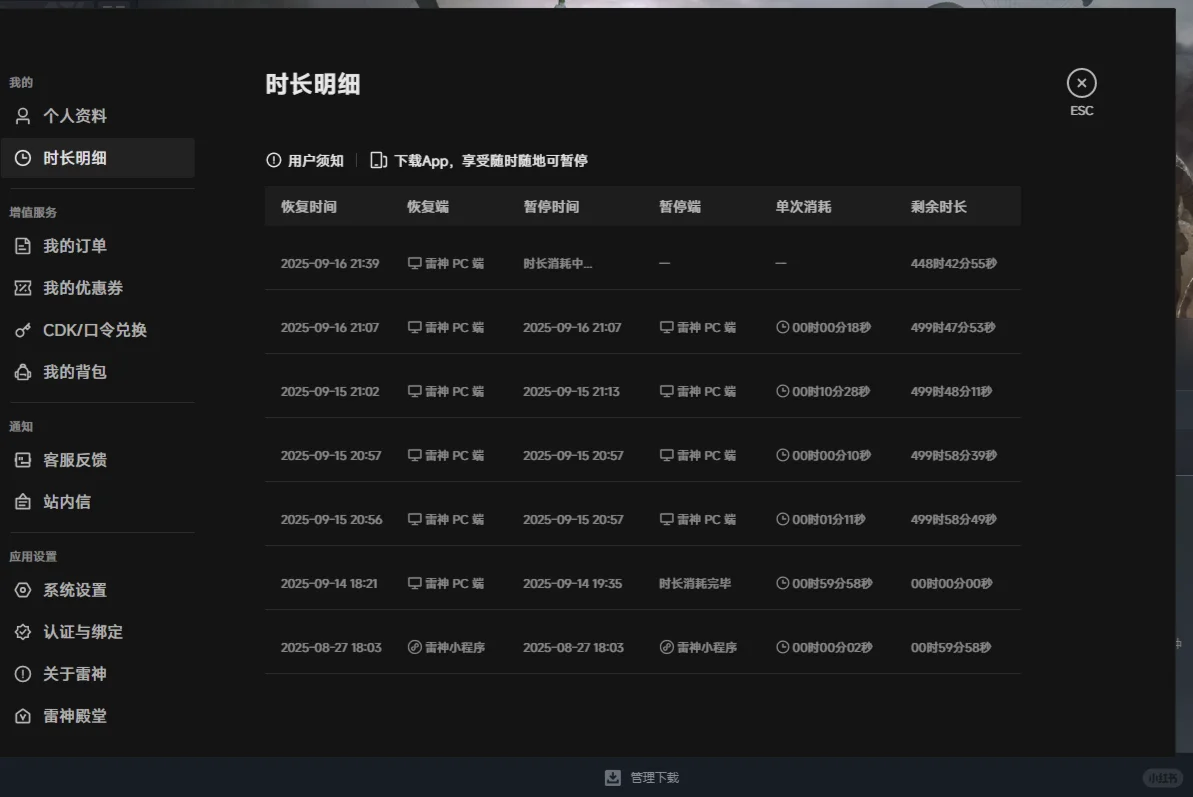Click the phone icon before 下载App

pos(378,160)
